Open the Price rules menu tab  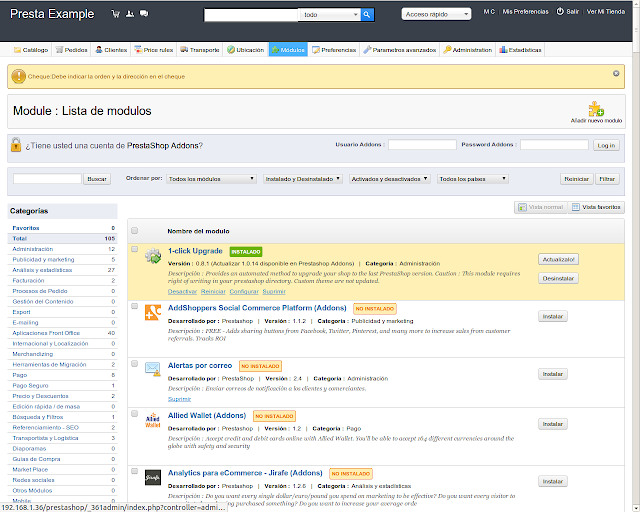click(154, 50)
